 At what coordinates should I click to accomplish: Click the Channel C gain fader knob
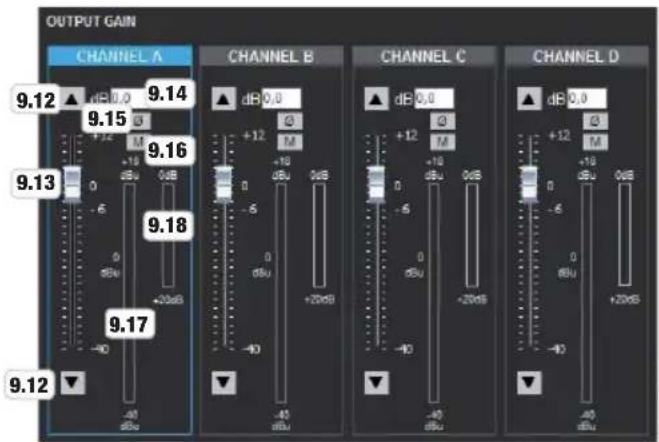(376, 184)
